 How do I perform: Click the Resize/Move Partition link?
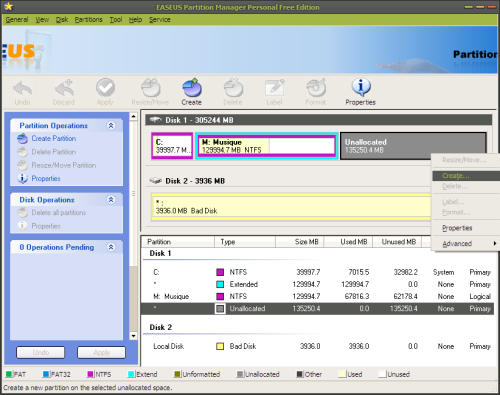click(x=64, y=165)
